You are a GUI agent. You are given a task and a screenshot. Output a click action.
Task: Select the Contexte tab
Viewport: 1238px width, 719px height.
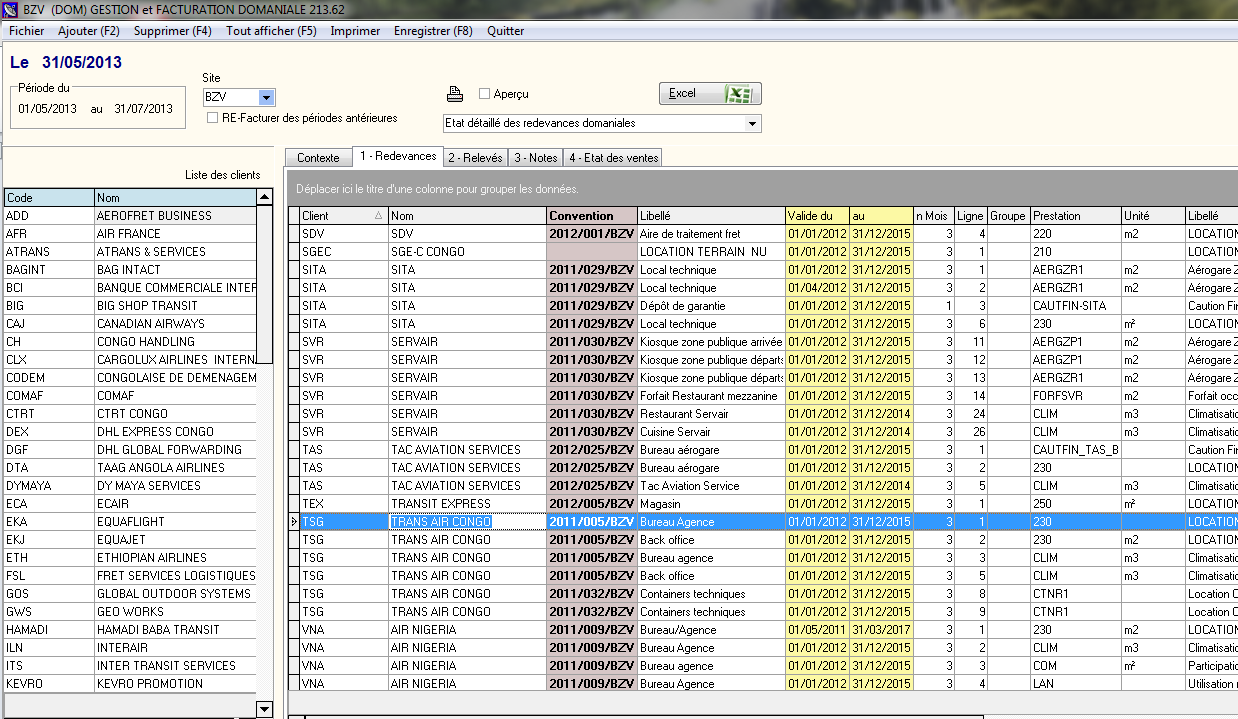coord(318,158)
